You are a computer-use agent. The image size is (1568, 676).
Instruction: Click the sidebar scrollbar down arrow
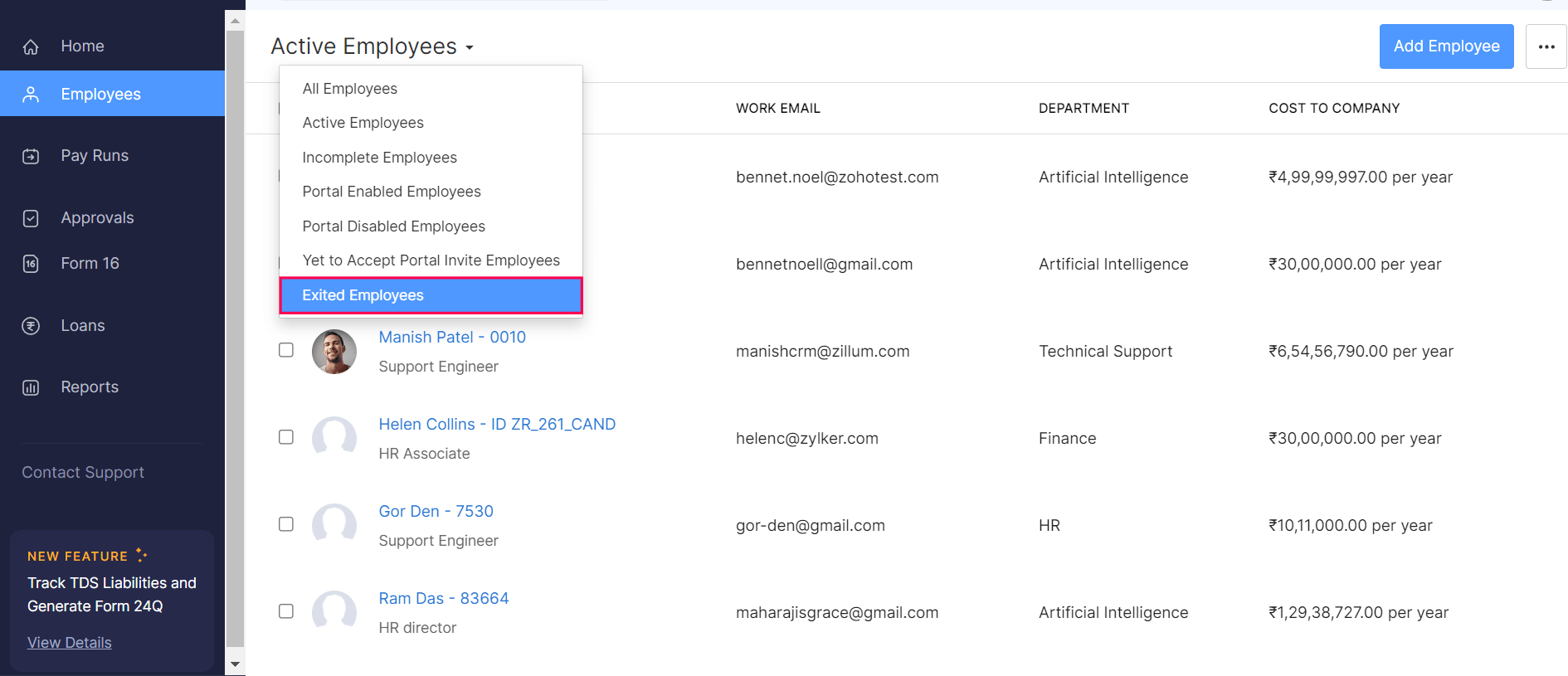click(235, 664)
